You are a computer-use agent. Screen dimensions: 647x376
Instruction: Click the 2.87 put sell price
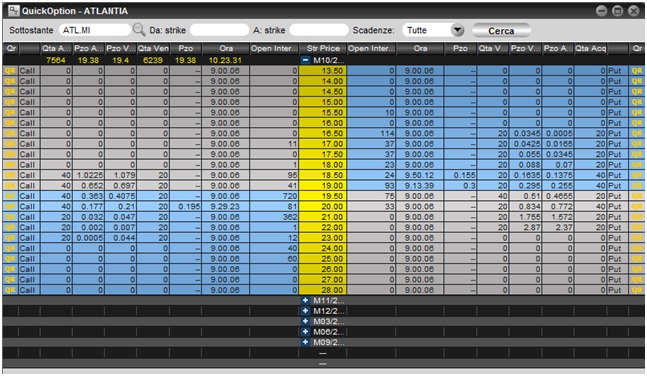tap(526, 227)
